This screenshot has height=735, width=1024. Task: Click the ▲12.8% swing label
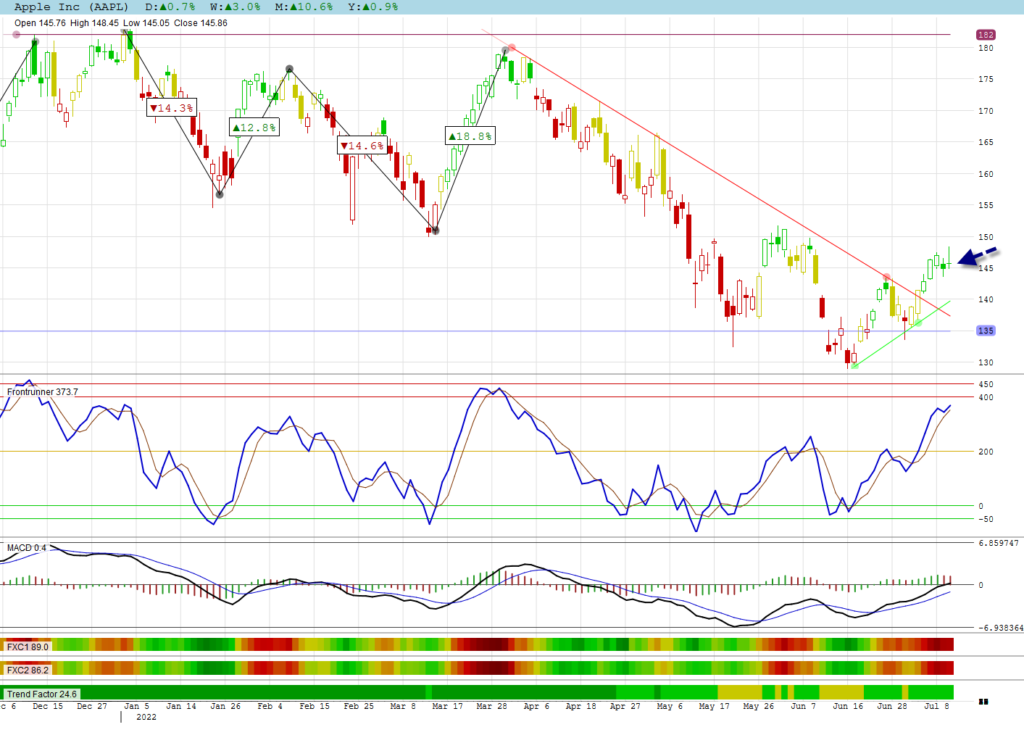coord(255,127)
